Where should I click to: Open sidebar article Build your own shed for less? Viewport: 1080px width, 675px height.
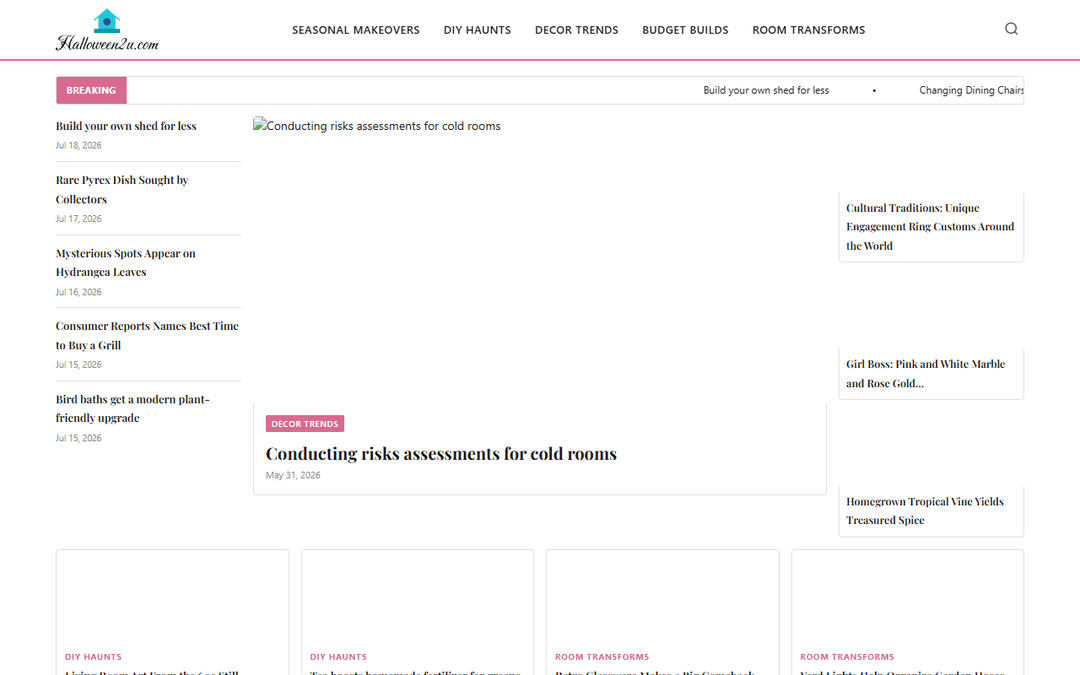click(x=126, y=126)
